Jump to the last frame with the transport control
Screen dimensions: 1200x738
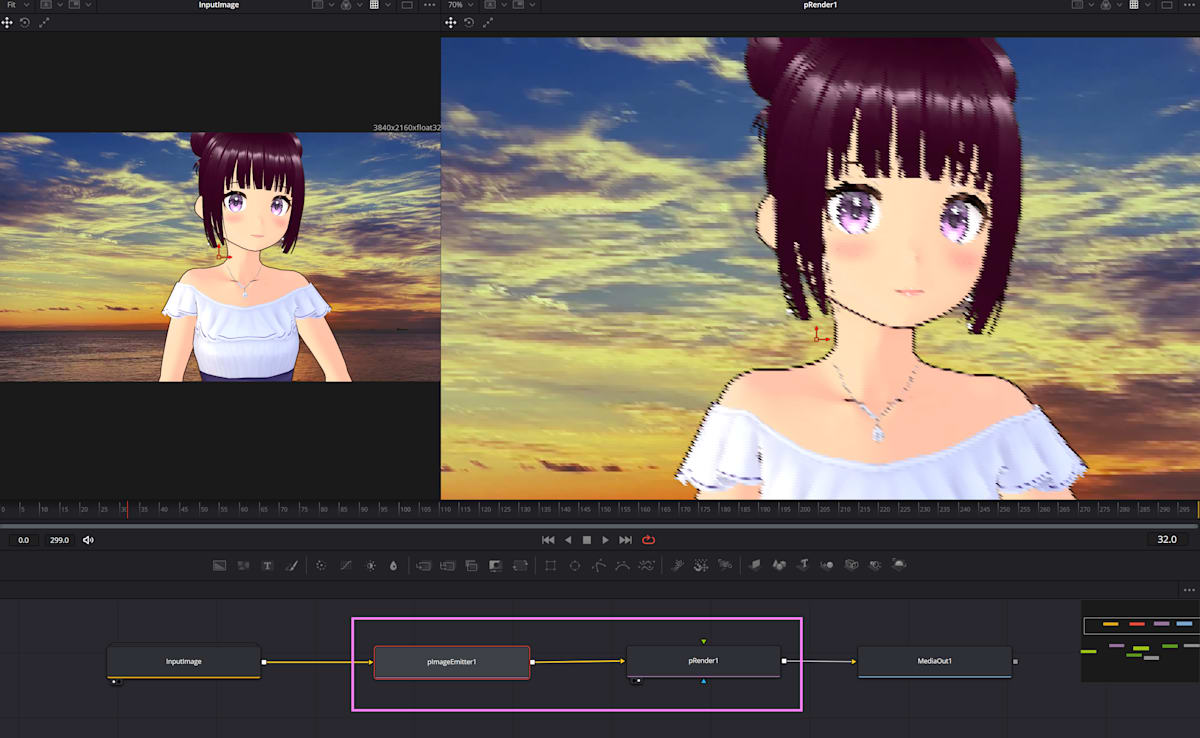(626, 539)
